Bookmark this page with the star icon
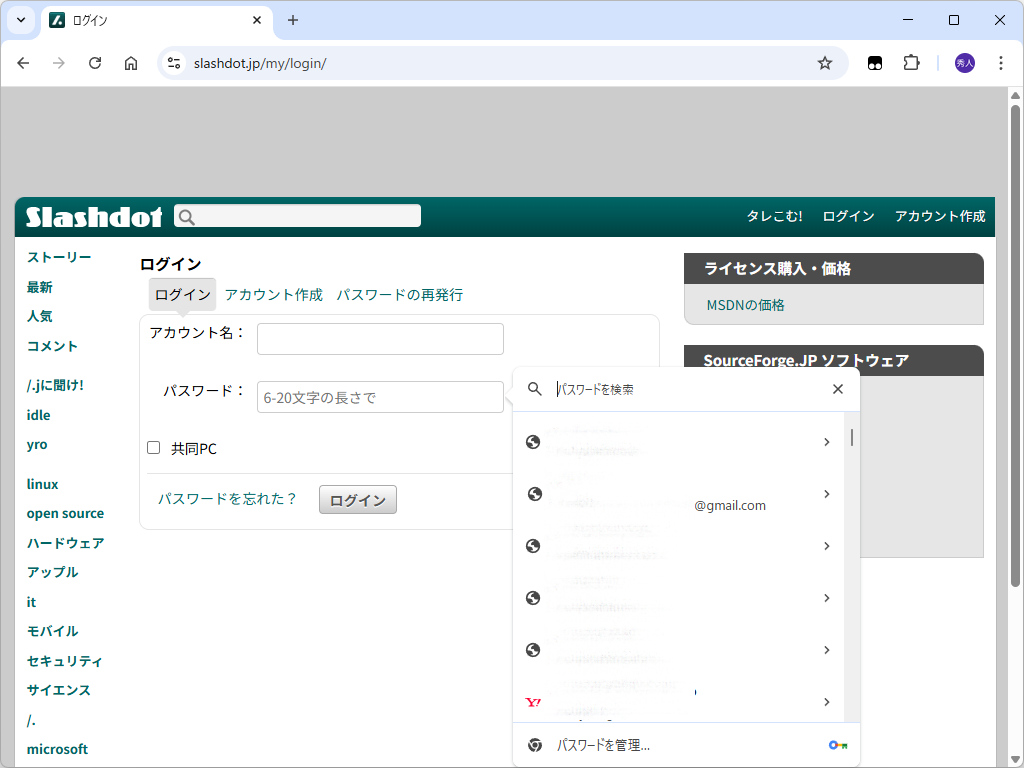Image resolution: width=1024 pixels, height=768 pixels. click(825, 62)
